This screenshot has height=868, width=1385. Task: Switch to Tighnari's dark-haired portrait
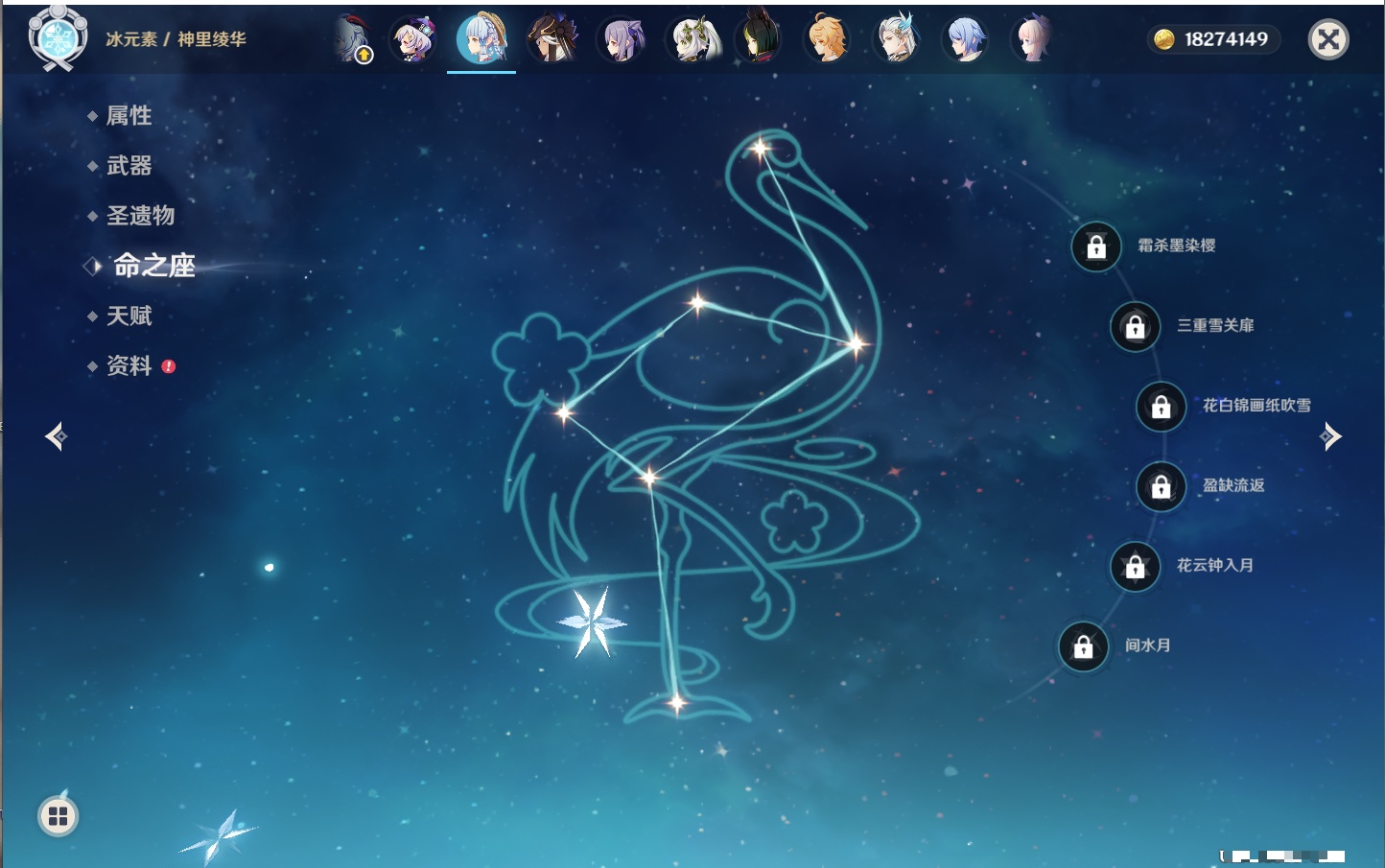click(x=759, y=38)
